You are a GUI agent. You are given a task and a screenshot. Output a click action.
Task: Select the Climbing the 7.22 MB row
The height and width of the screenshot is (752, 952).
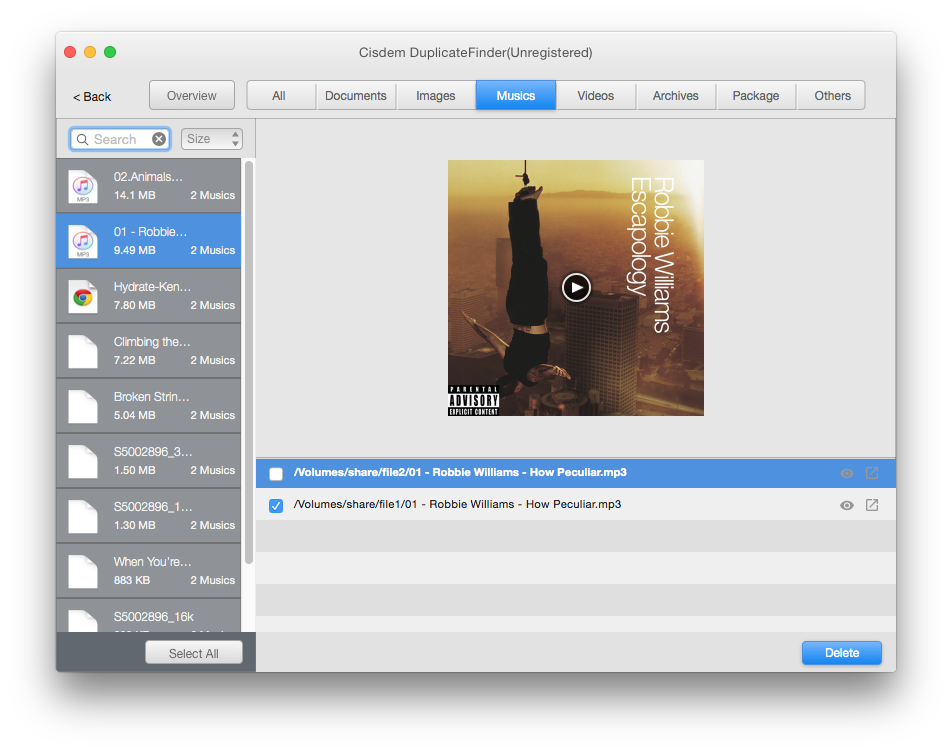(x=149, y=351)
